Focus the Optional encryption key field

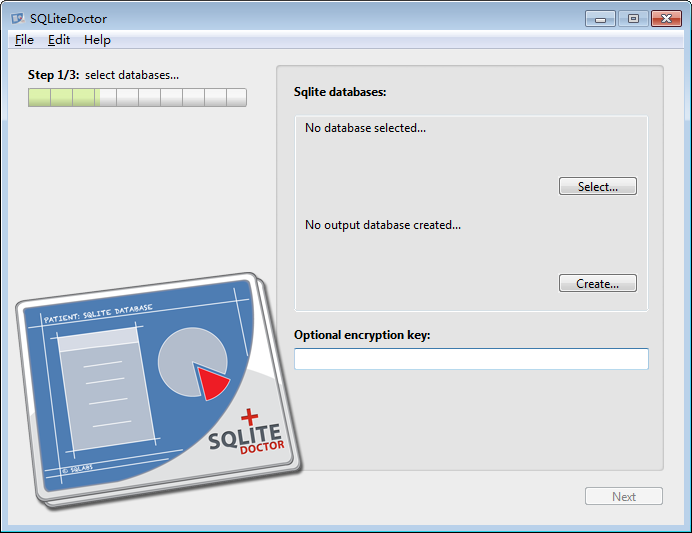(471, 359)
